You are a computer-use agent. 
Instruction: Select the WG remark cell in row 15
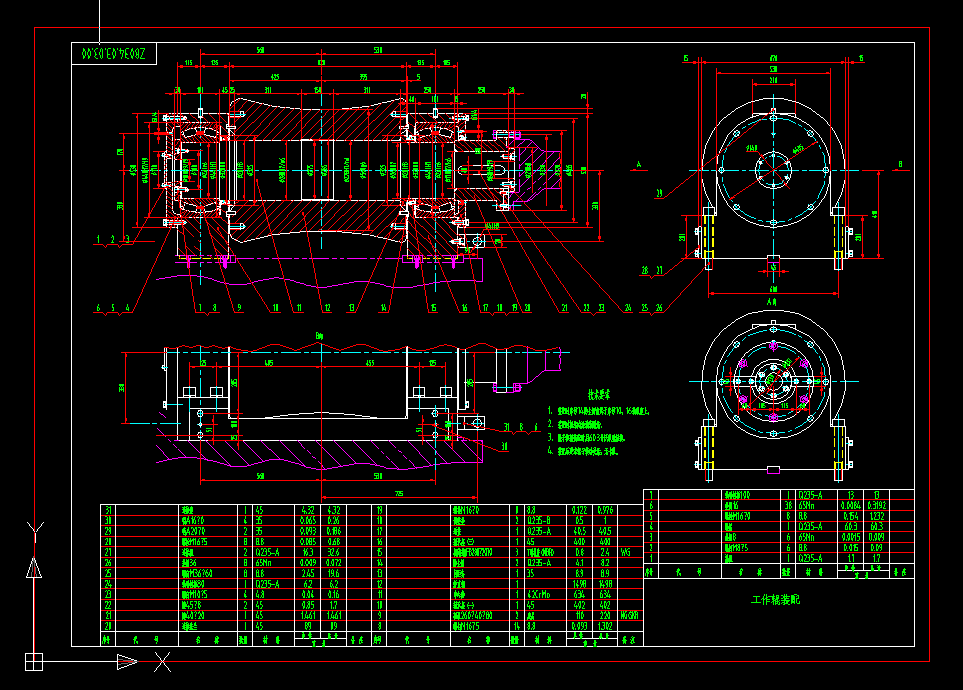[x=626, y=552]
